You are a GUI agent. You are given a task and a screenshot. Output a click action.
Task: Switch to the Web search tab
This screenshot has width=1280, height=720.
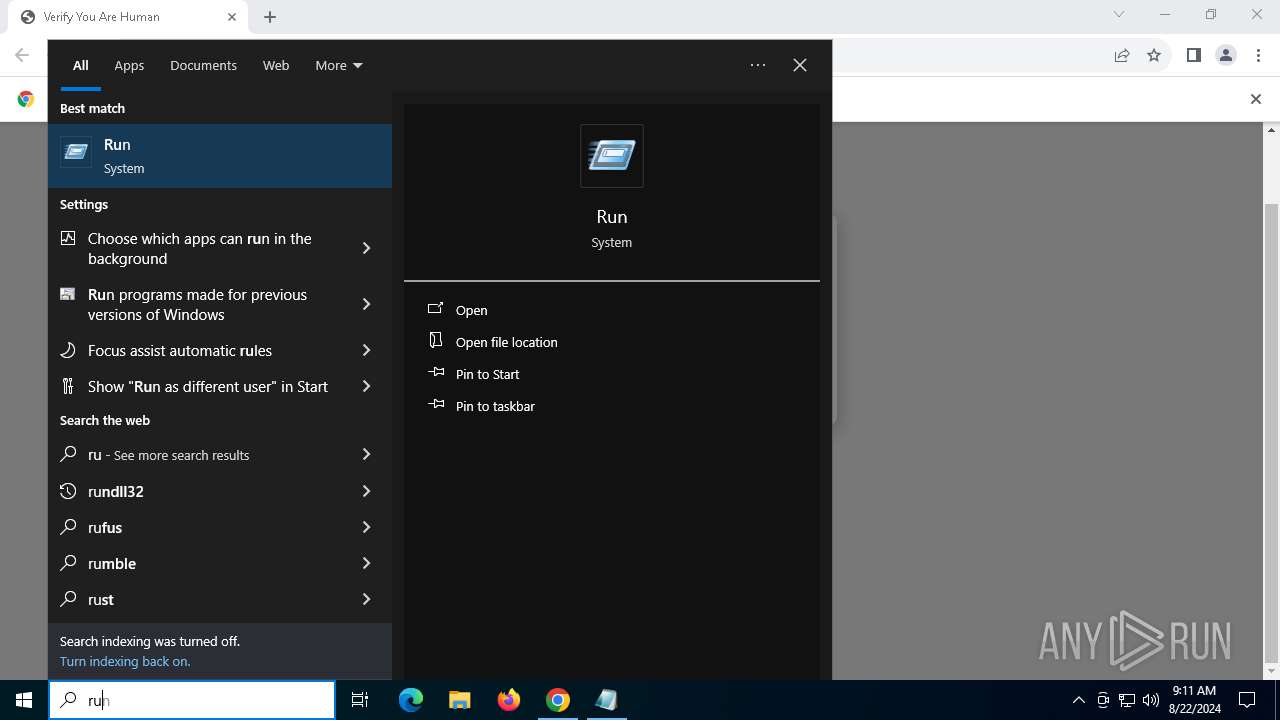276,65
